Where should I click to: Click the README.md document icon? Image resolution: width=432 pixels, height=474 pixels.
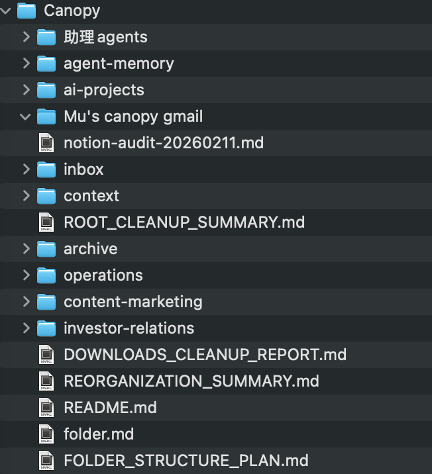[46, 408]
